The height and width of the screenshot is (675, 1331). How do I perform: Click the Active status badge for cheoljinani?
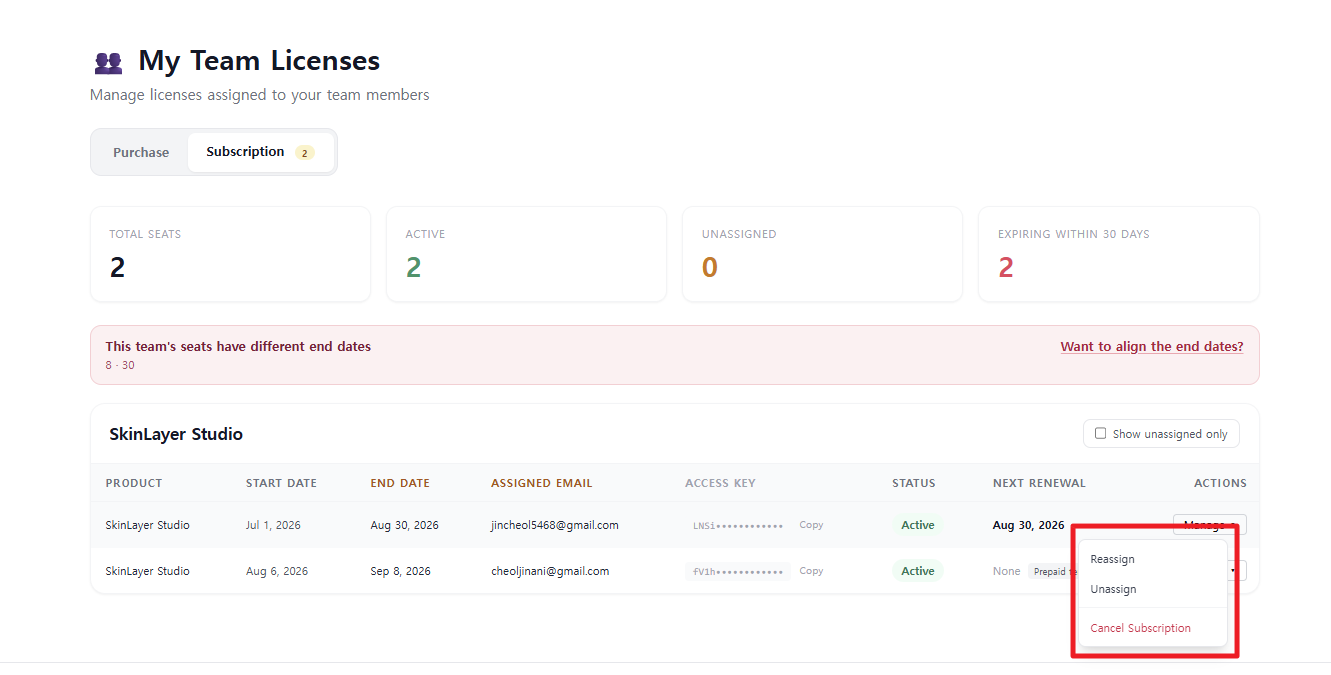click(x=917, y=571)
